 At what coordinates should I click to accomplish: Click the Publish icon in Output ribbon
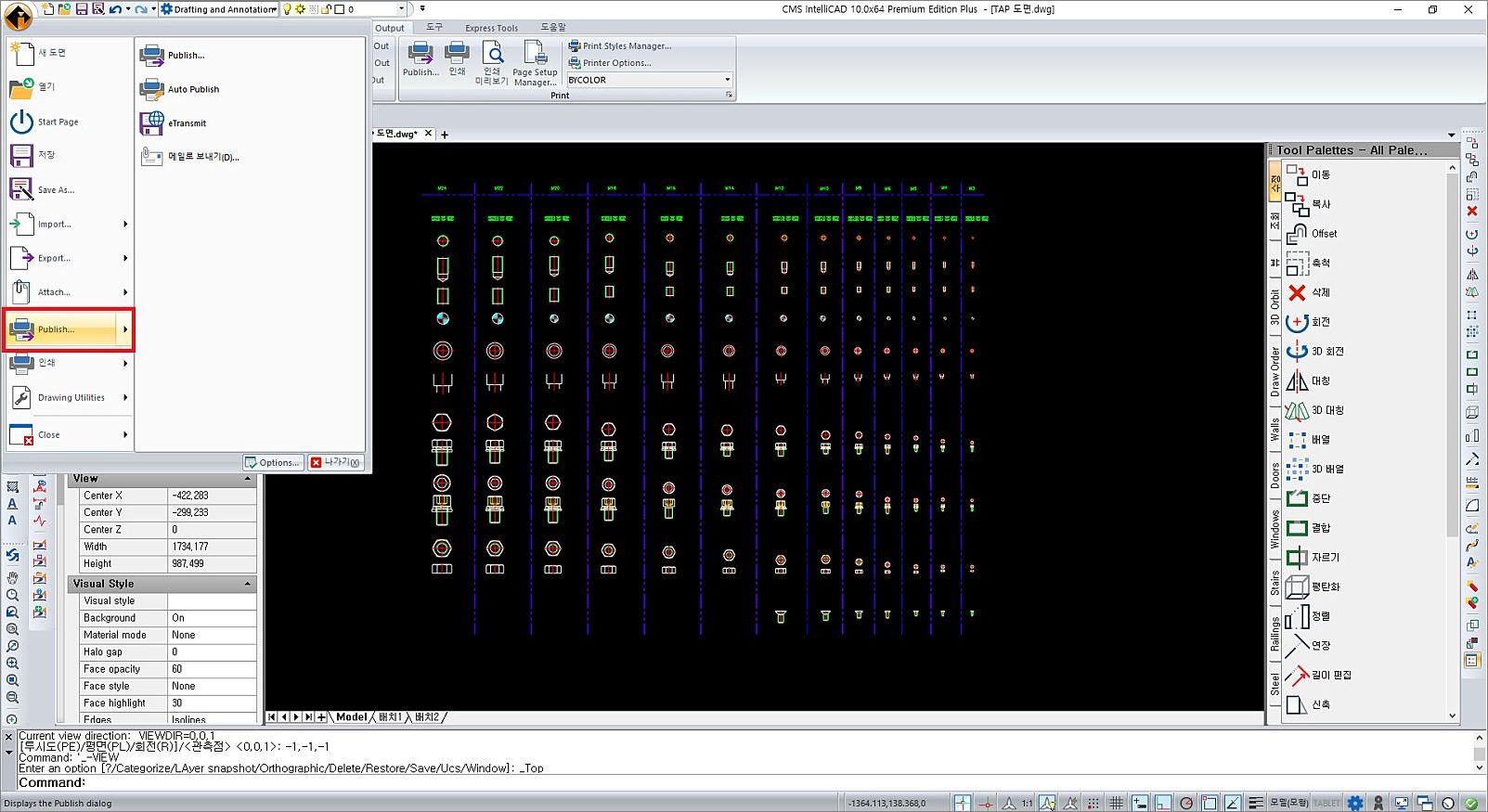(421, 59)
